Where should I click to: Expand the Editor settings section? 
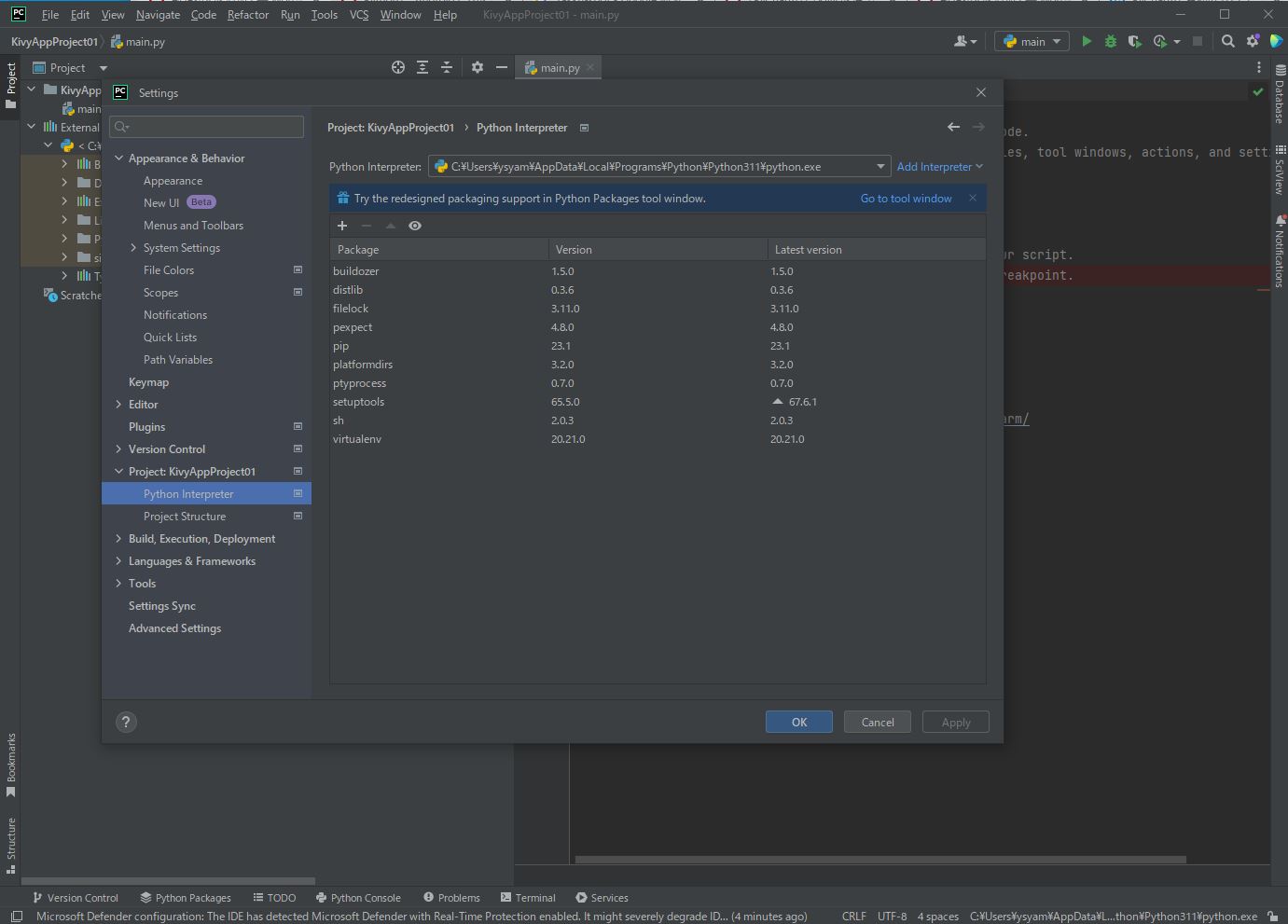click(x=118, y=405)
